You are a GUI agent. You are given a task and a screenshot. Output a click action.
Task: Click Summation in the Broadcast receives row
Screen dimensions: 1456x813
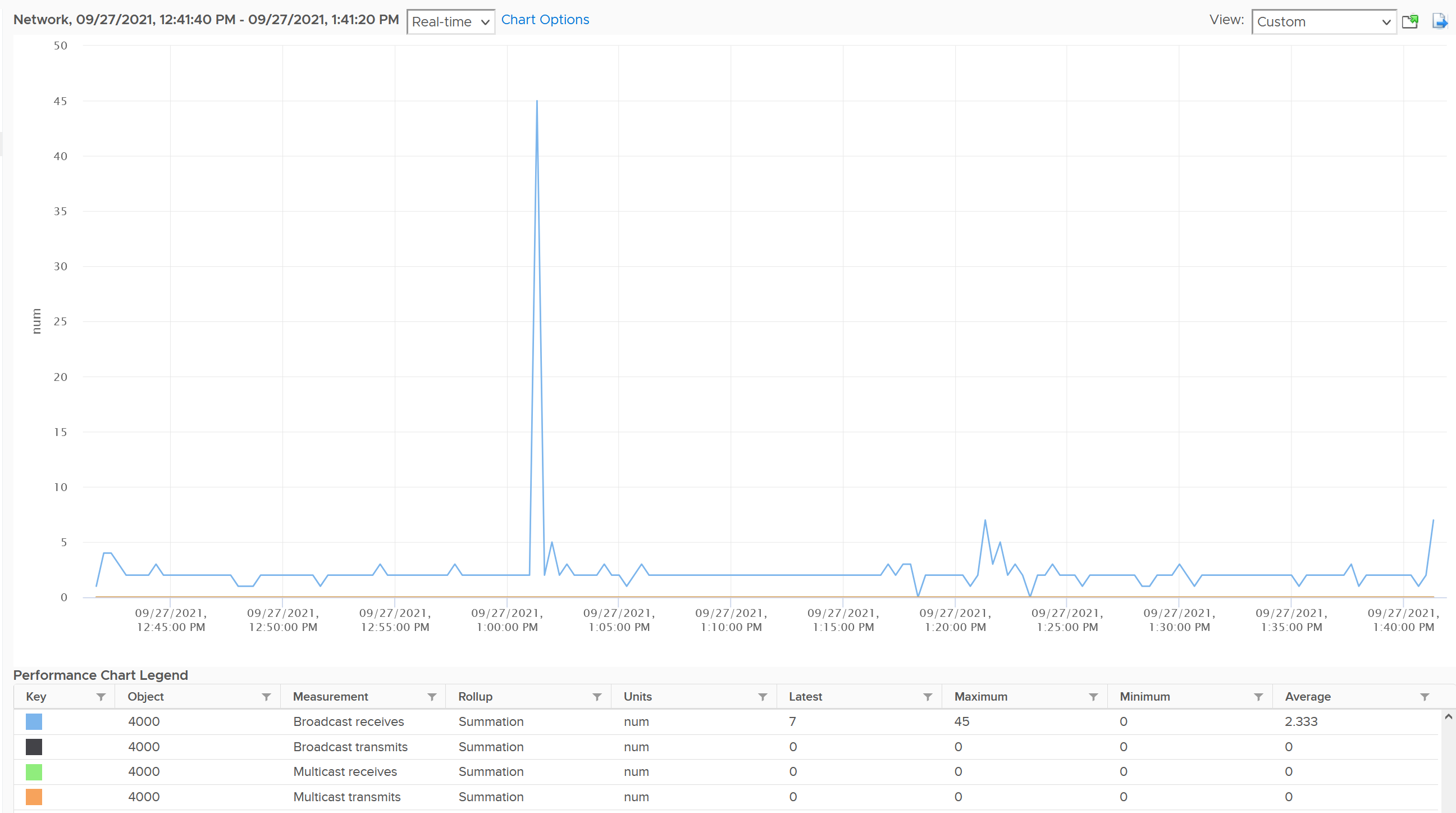[491, 721]
